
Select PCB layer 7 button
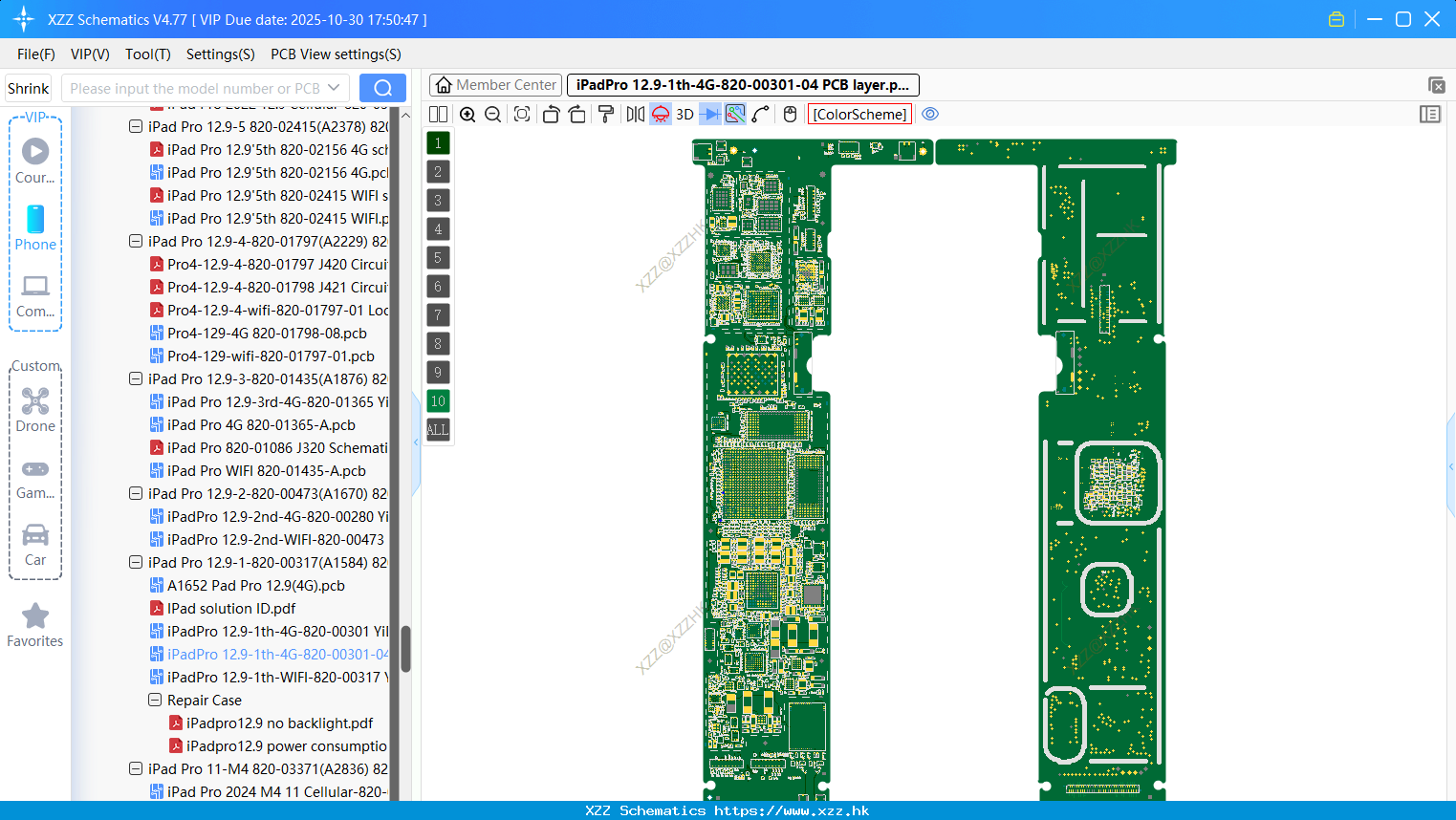[438, 315]
